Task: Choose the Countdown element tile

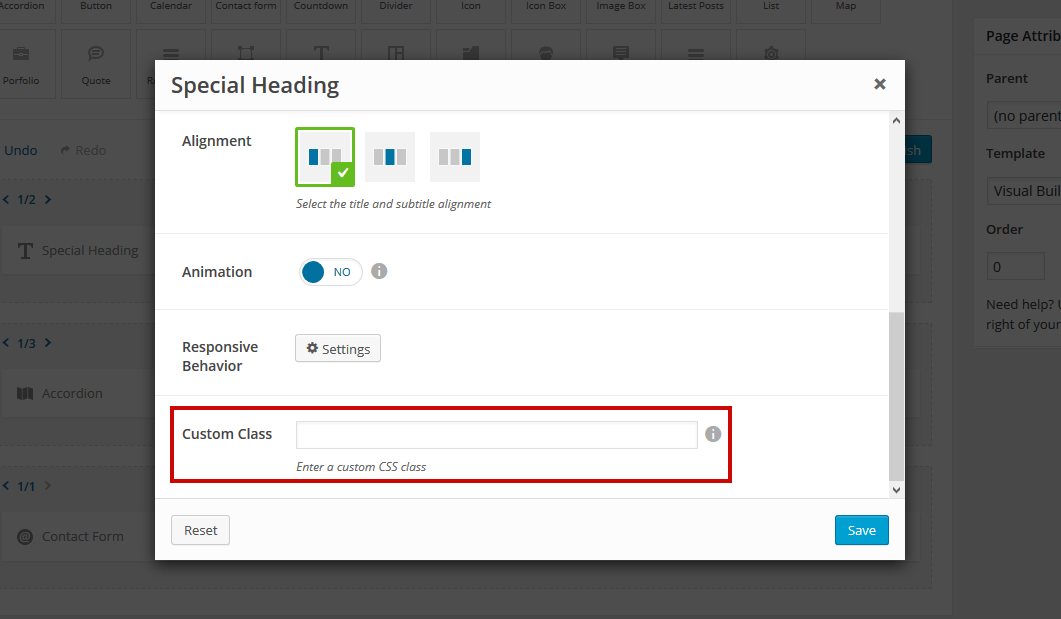Action: [x=321, y=10]
